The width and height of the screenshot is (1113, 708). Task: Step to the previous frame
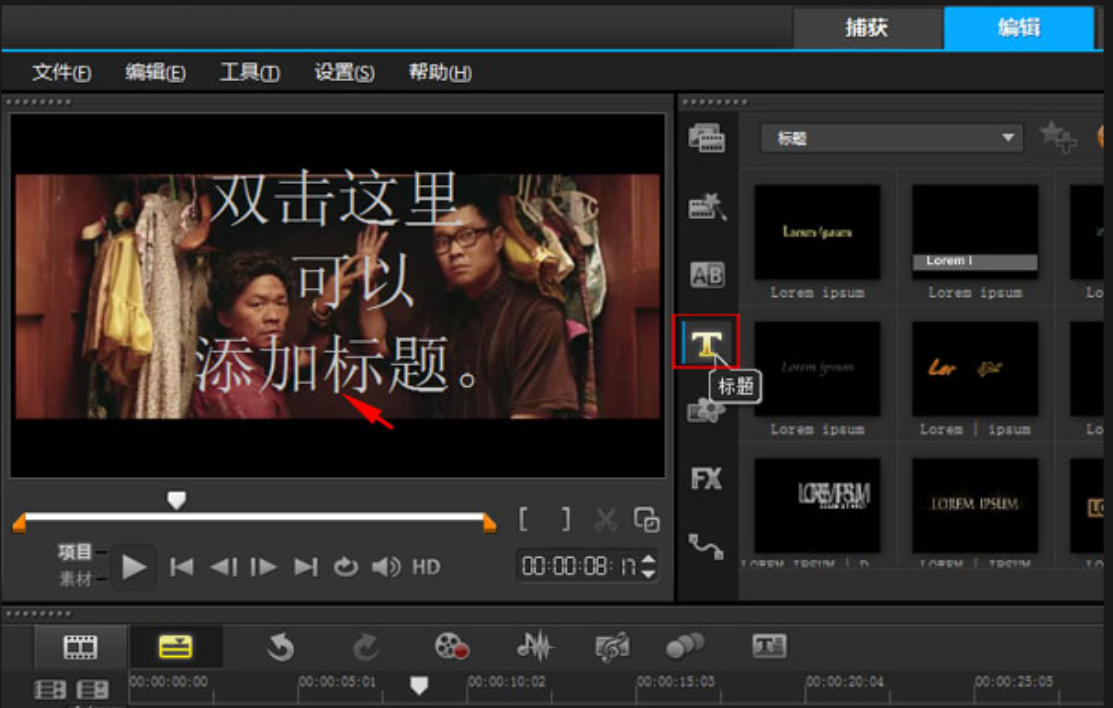pyautogui.click(x=224, y=567)
